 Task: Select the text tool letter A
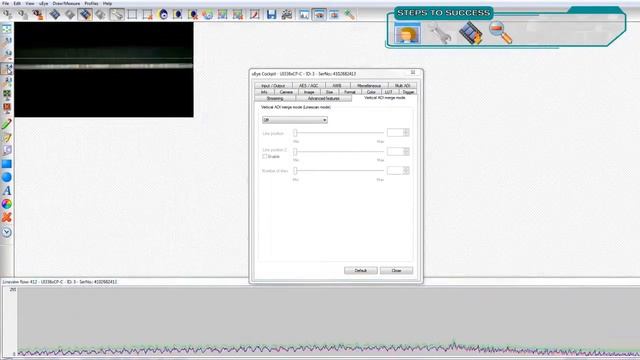coord(7,191)
